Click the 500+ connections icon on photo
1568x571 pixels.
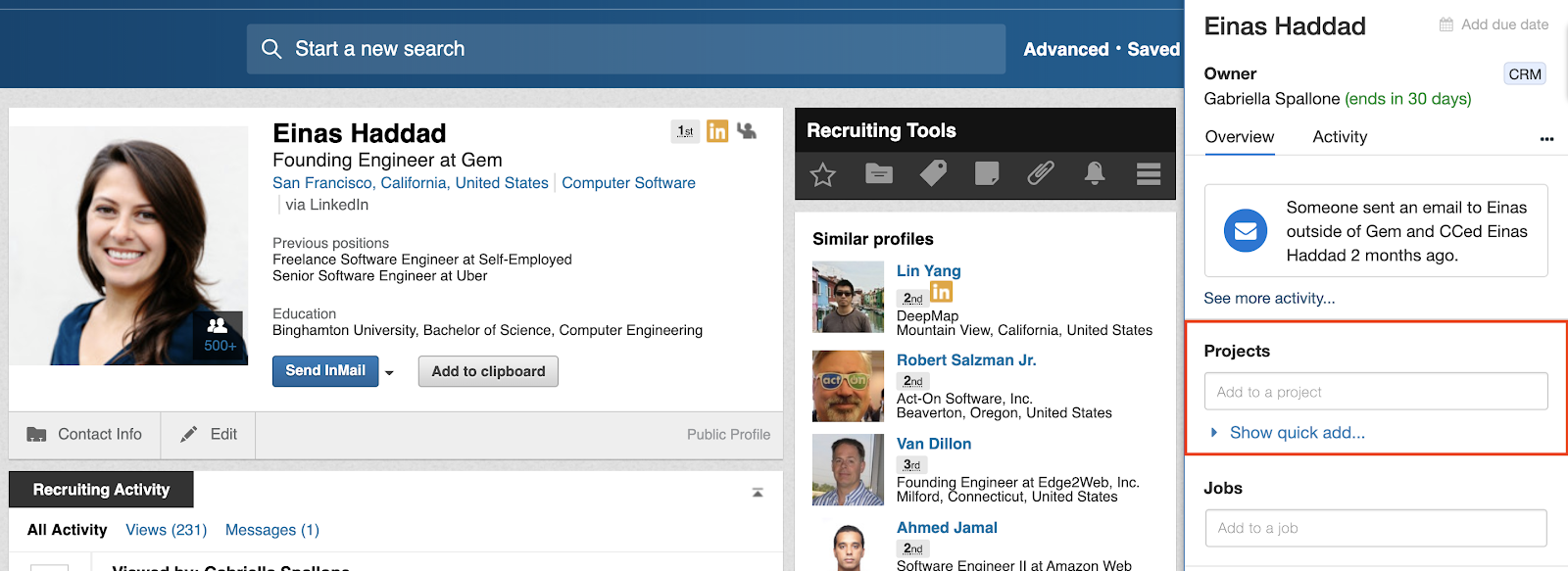coord(219,334)
